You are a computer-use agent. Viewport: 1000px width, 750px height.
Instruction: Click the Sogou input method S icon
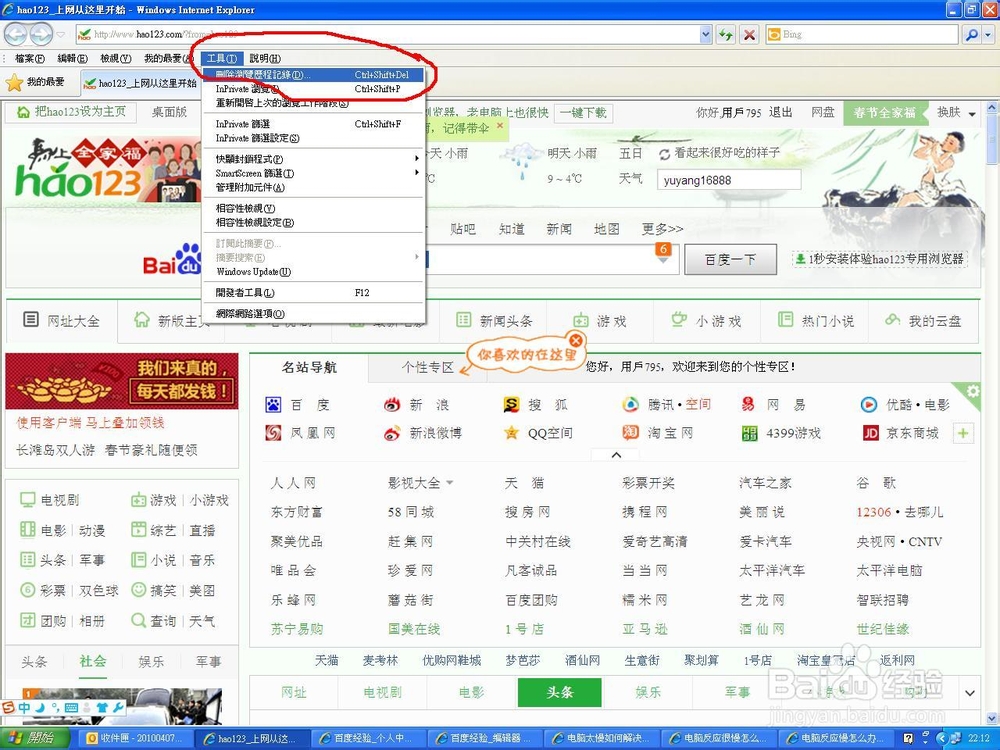[8, 707]
